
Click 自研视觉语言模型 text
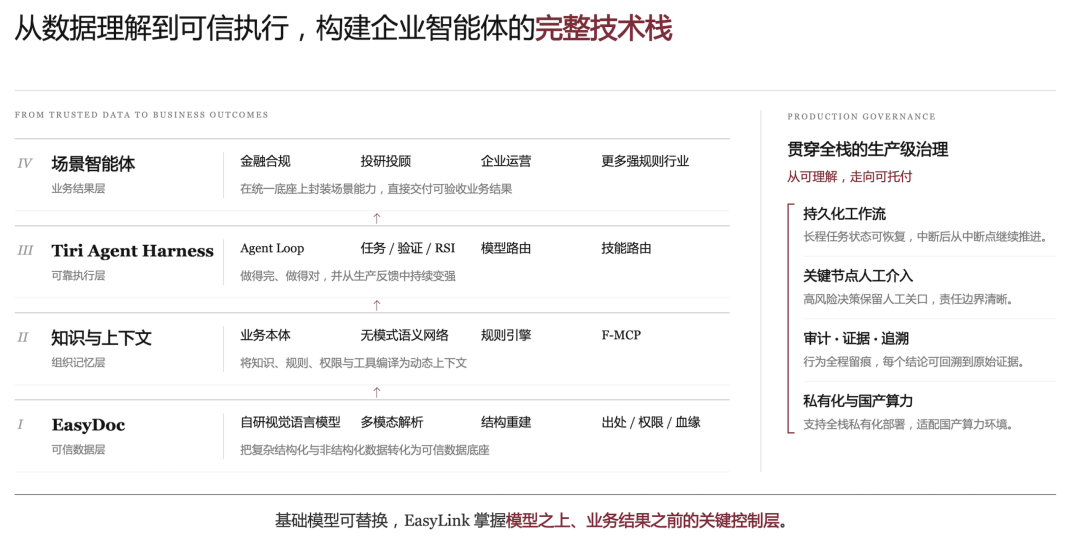[x=290, y=422]
